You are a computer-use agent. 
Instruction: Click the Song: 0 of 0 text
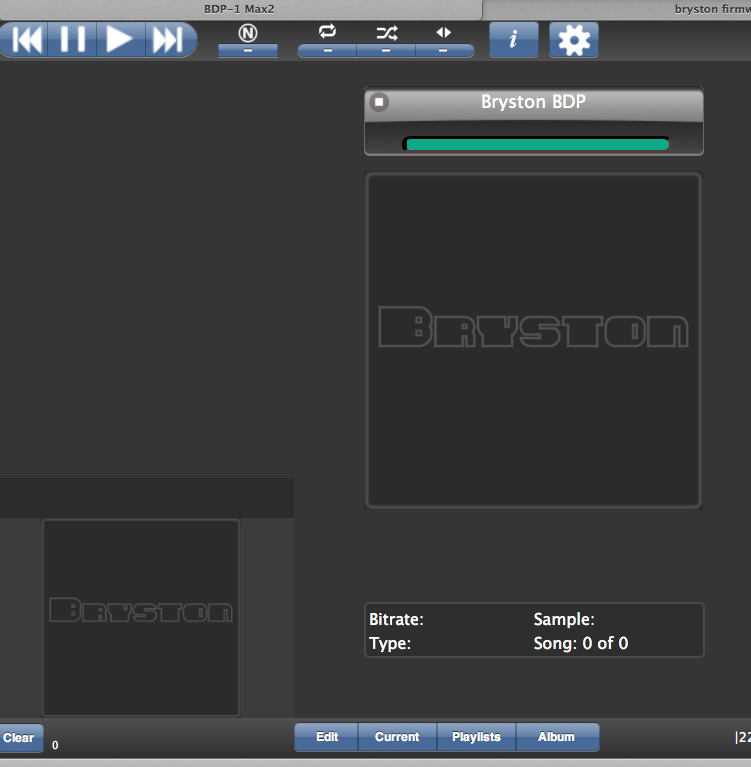[x=581, y=643]
